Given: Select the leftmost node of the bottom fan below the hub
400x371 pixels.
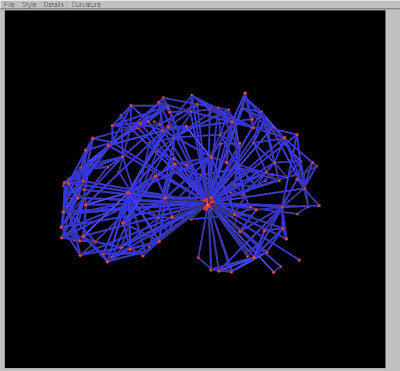Looking at the screenshot, I should (198, 258).
